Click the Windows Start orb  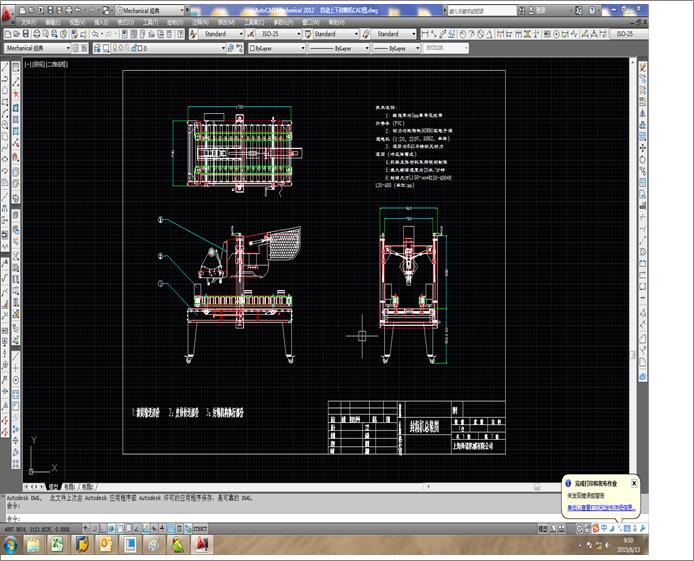[x=11, y=544]
